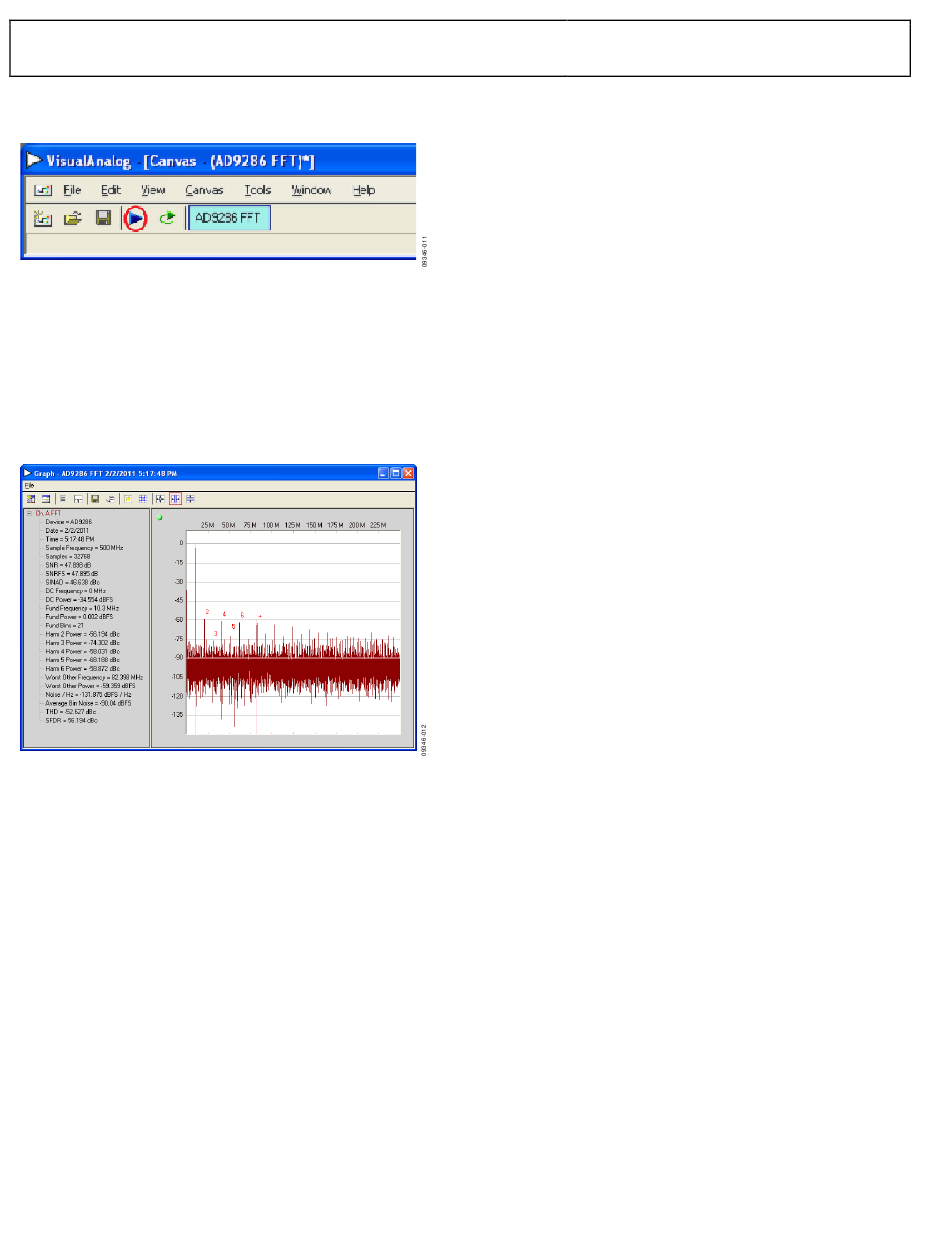Maximize the Graph window
Image resolution: width=950 pixels, height=1254 pixels.
click(396, 473)
